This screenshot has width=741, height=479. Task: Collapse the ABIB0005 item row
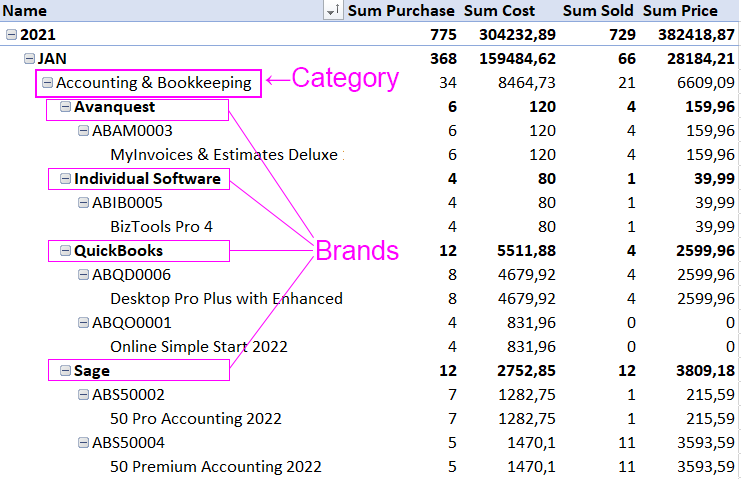coord(83,203)
